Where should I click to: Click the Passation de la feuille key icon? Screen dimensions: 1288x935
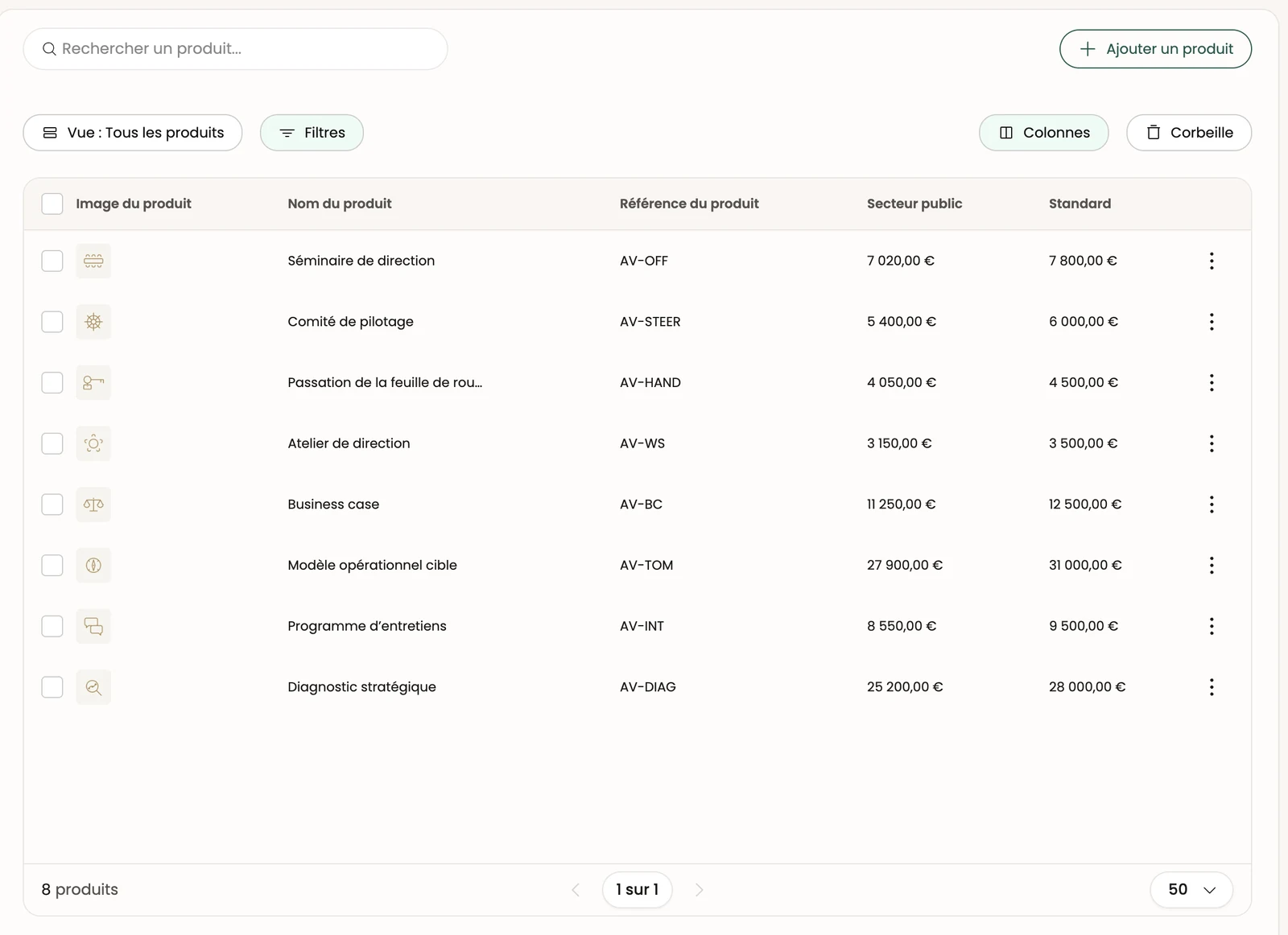click(x=93, y=383)
